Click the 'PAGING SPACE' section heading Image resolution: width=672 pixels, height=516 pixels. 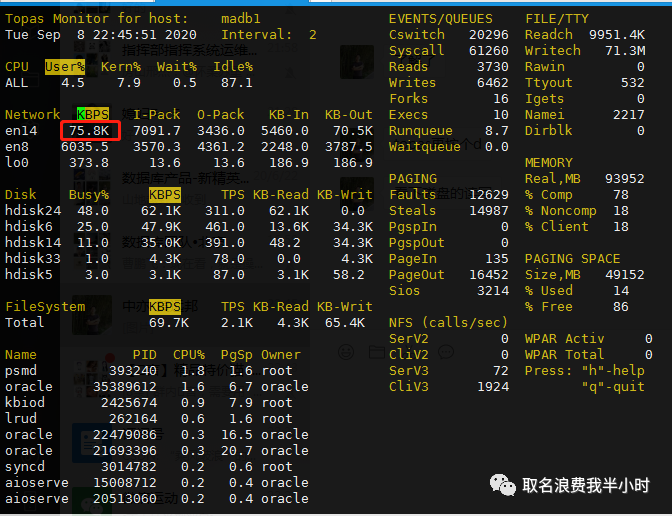pos(573,259)
